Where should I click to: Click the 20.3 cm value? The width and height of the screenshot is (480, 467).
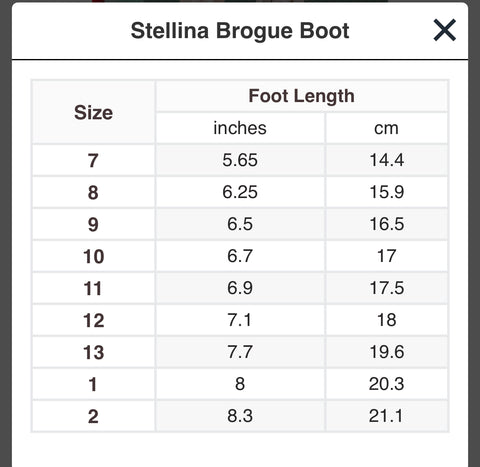pos(386,384)
